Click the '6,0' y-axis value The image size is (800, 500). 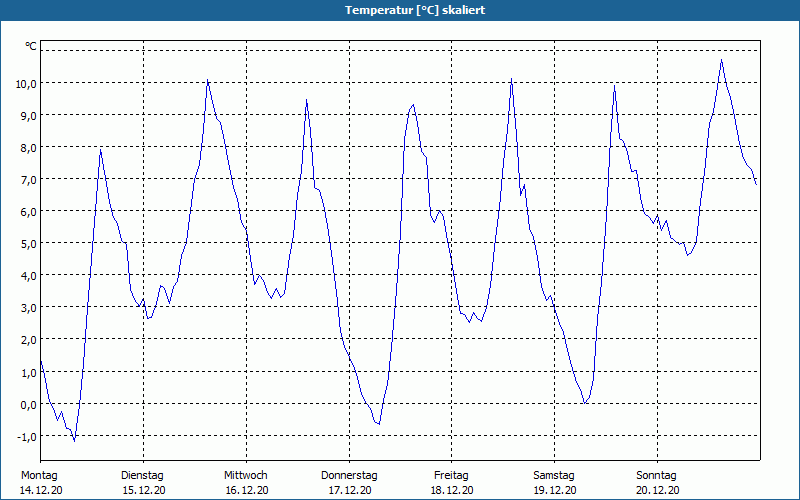click(29, 212)
